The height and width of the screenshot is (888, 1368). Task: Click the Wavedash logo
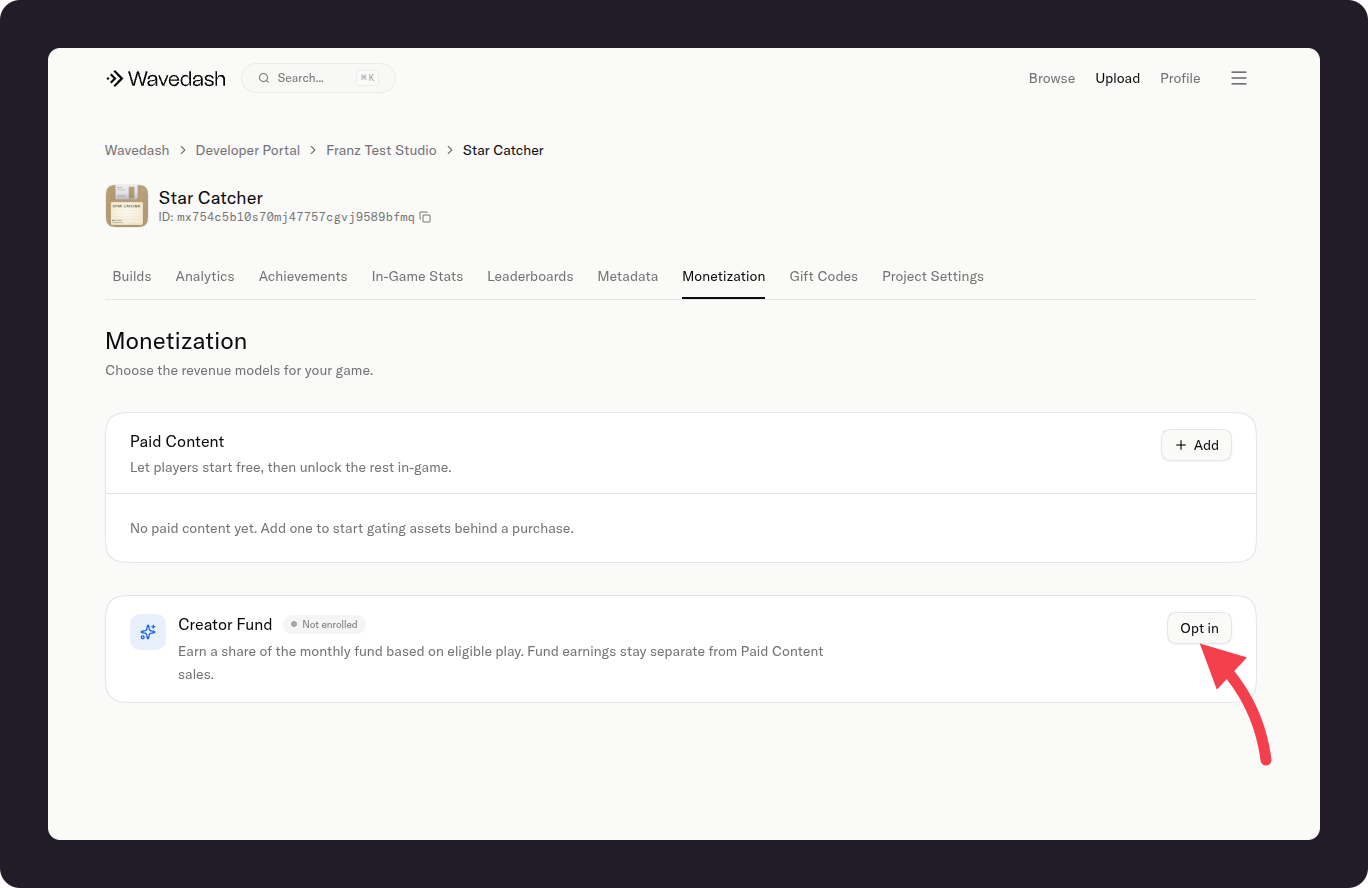(166, 78)
